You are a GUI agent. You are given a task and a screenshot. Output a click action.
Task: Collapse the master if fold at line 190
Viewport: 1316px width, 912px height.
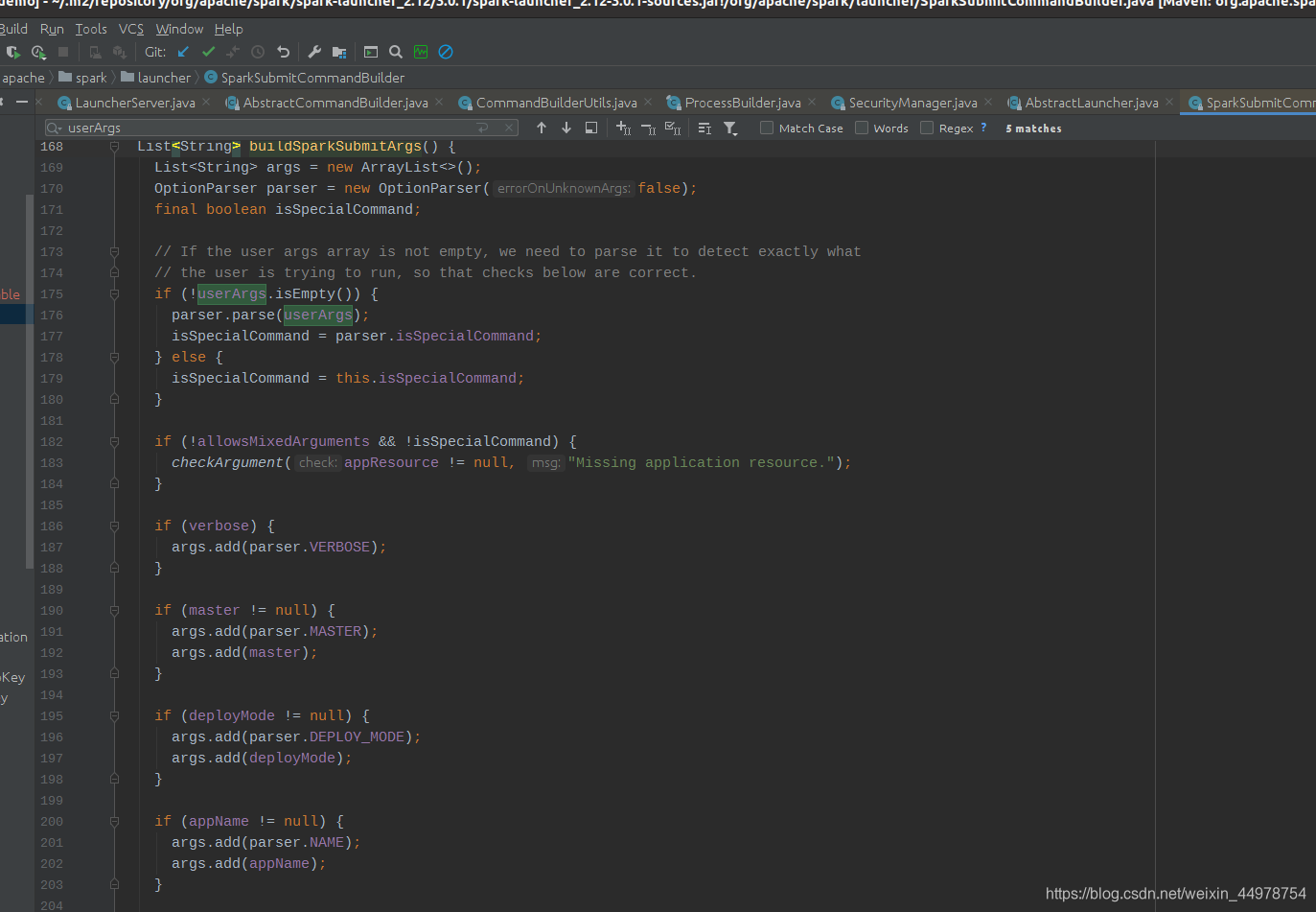pyautogui.click(x=114, y=611)
